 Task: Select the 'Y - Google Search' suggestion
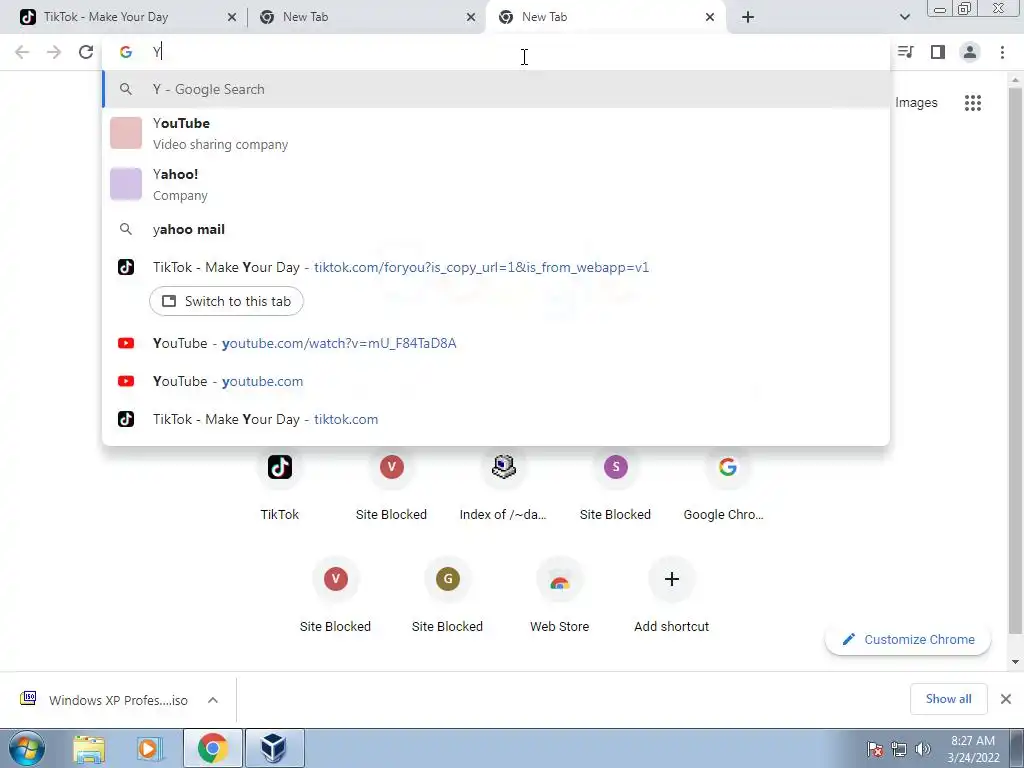[496, 89]
